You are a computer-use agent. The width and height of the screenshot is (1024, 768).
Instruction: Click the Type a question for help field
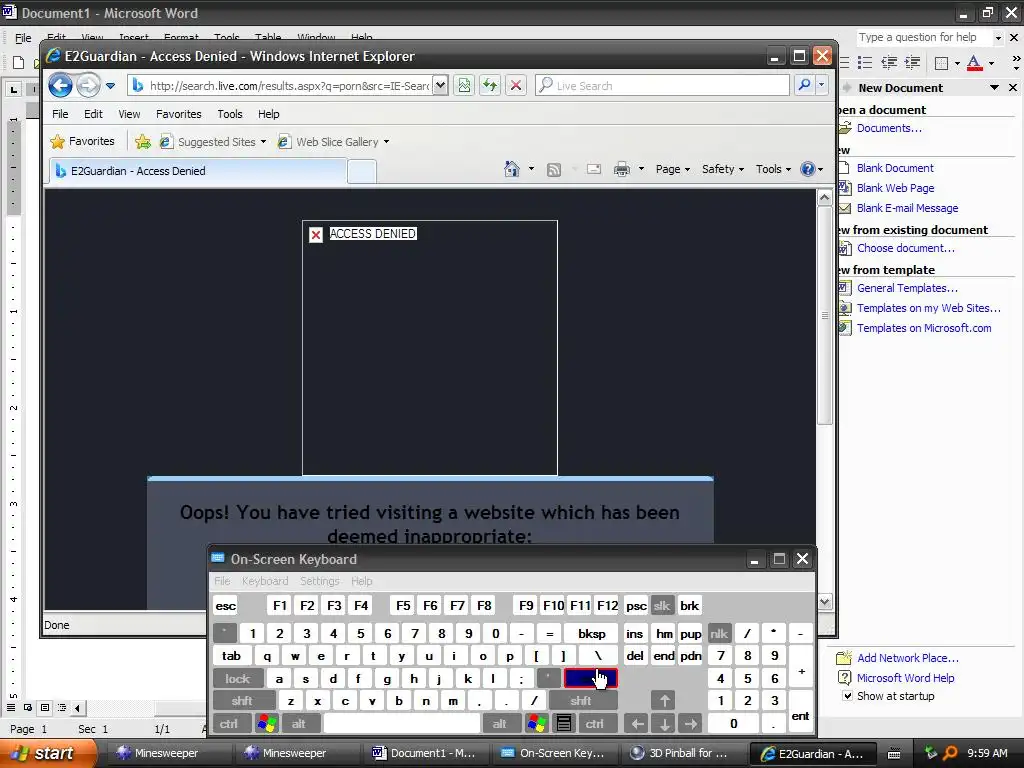pyautogui.click(x=924, y=37)
